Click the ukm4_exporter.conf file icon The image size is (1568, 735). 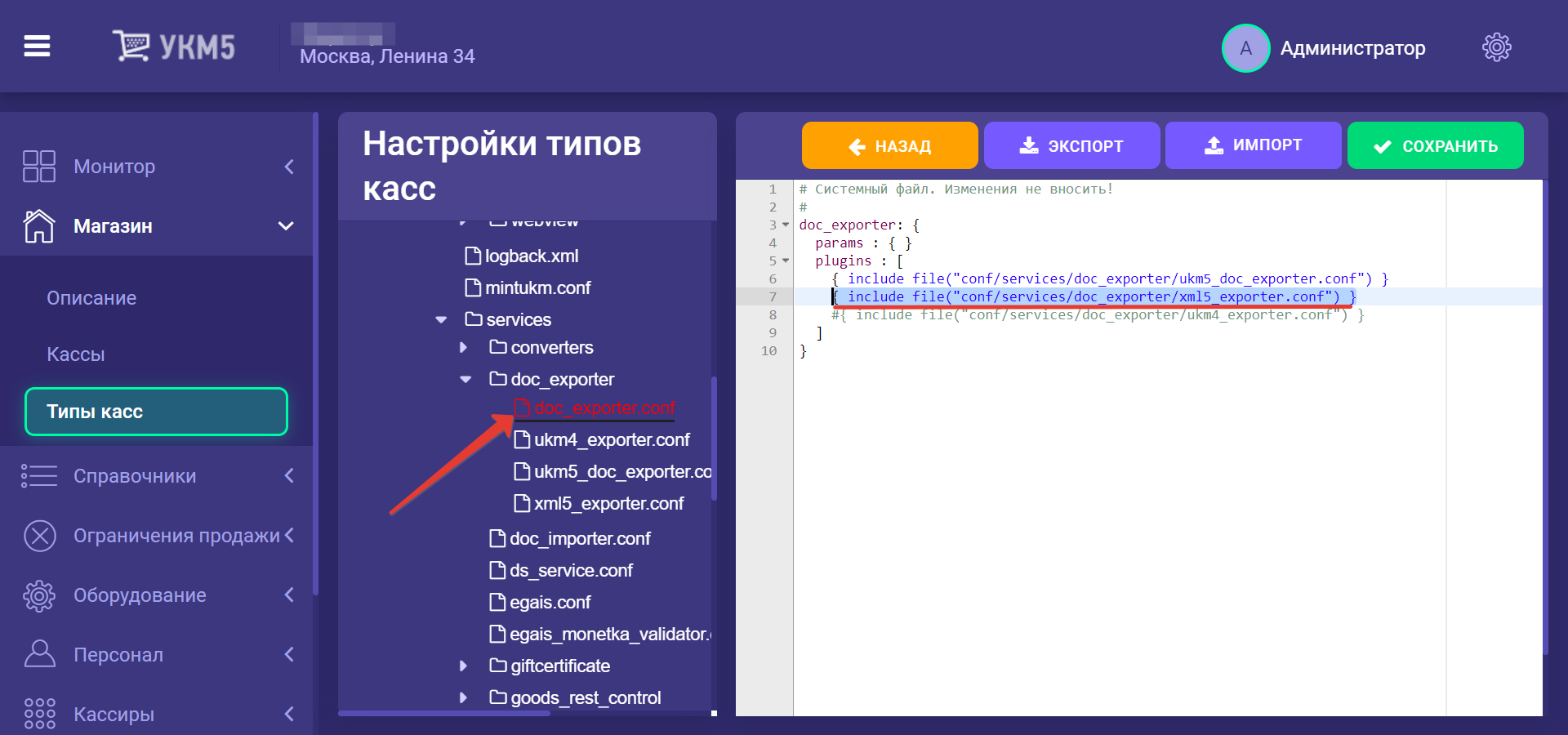point(521,440)
